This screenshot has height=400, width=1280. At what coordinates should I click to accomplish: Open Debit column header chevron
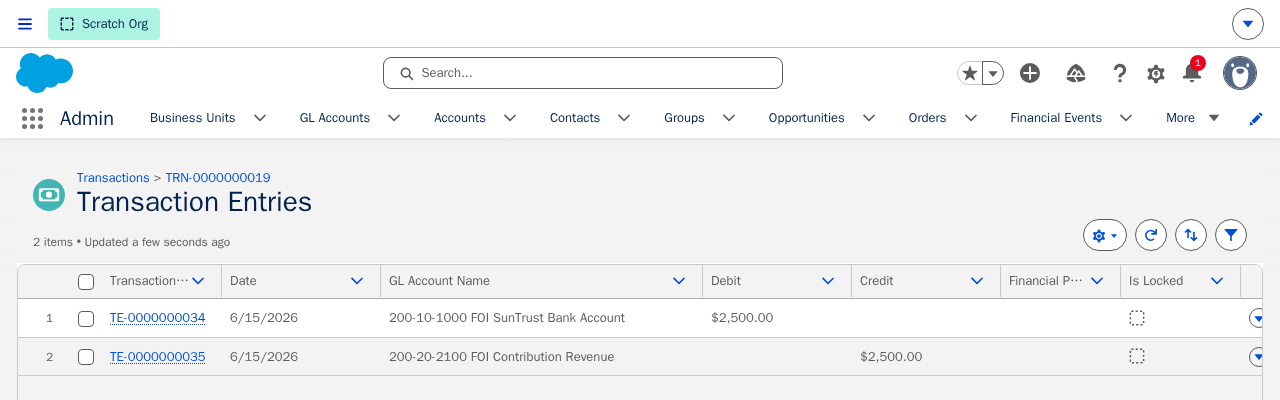click(x=828, y=281)
